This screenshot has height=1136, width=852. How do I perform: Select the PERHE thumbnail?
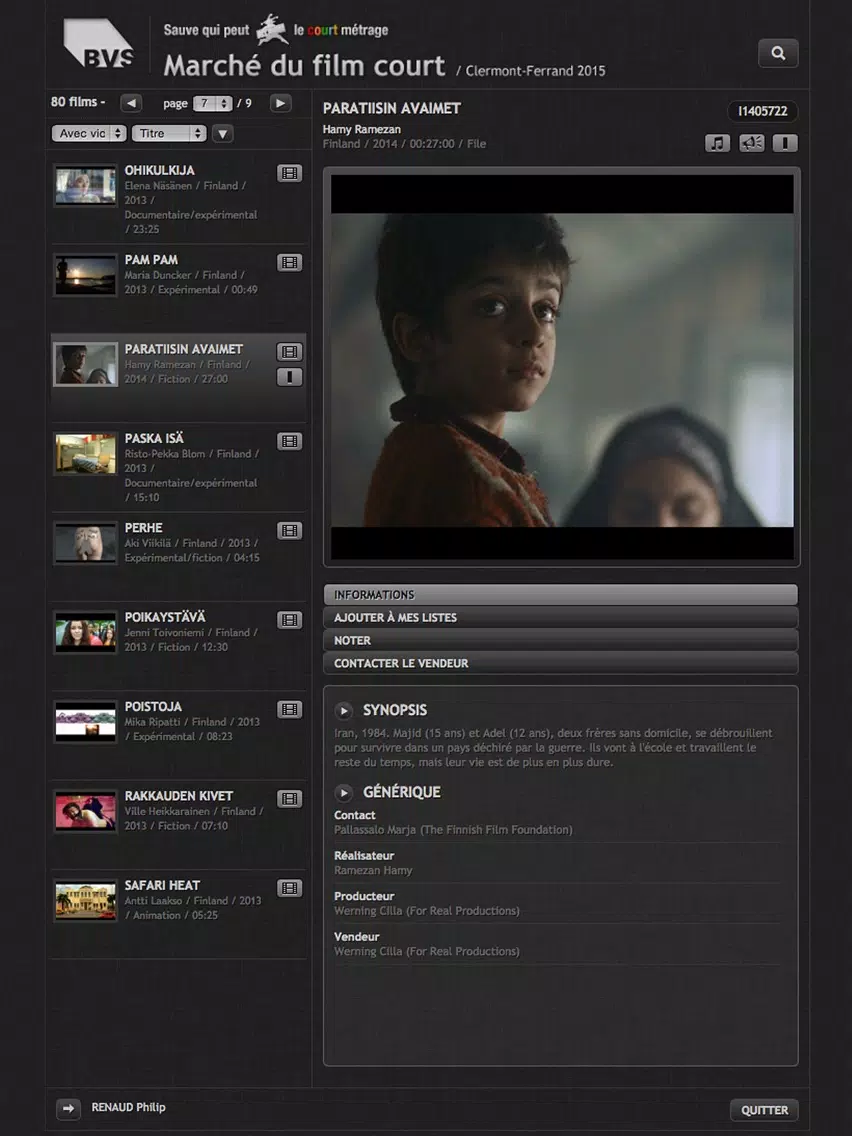pos(85,543)
